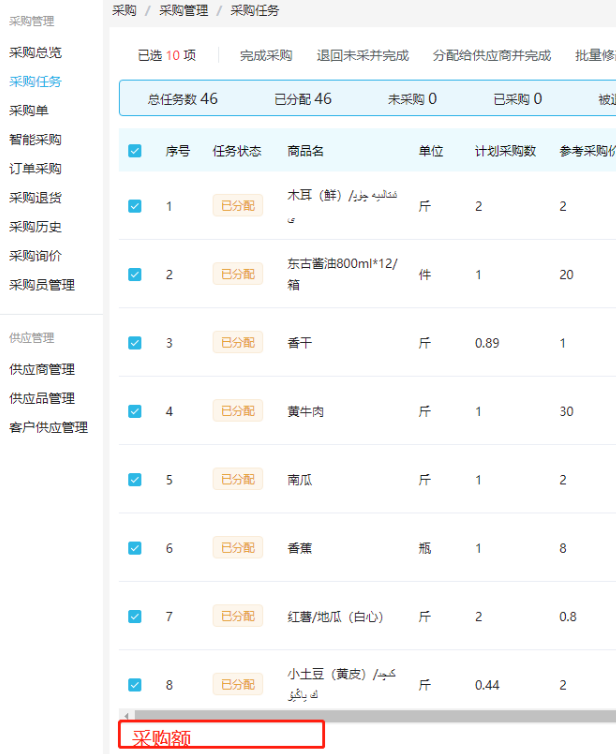Open 采购历史 sidebar item
The image size is (616, 754).
pos(35,226)
